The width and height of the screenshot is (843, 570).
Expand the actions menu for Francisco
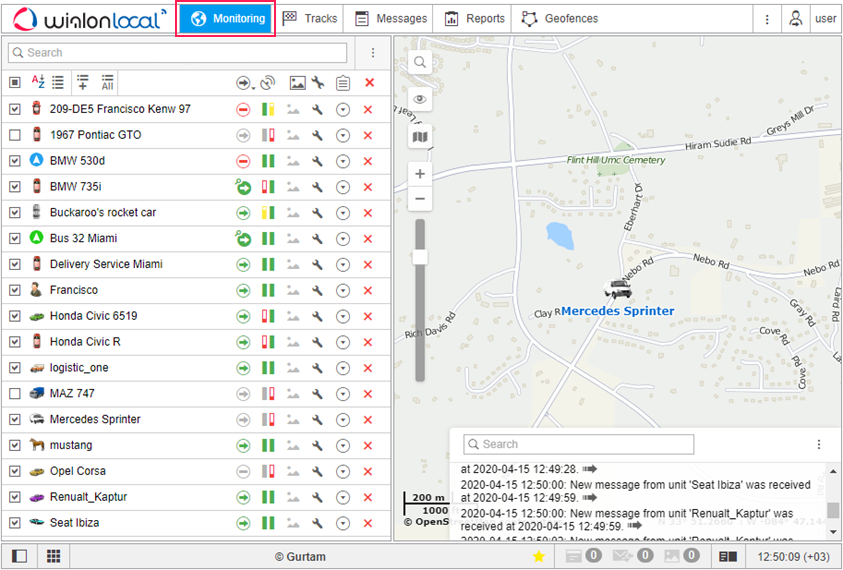click(x=343, y=291)
